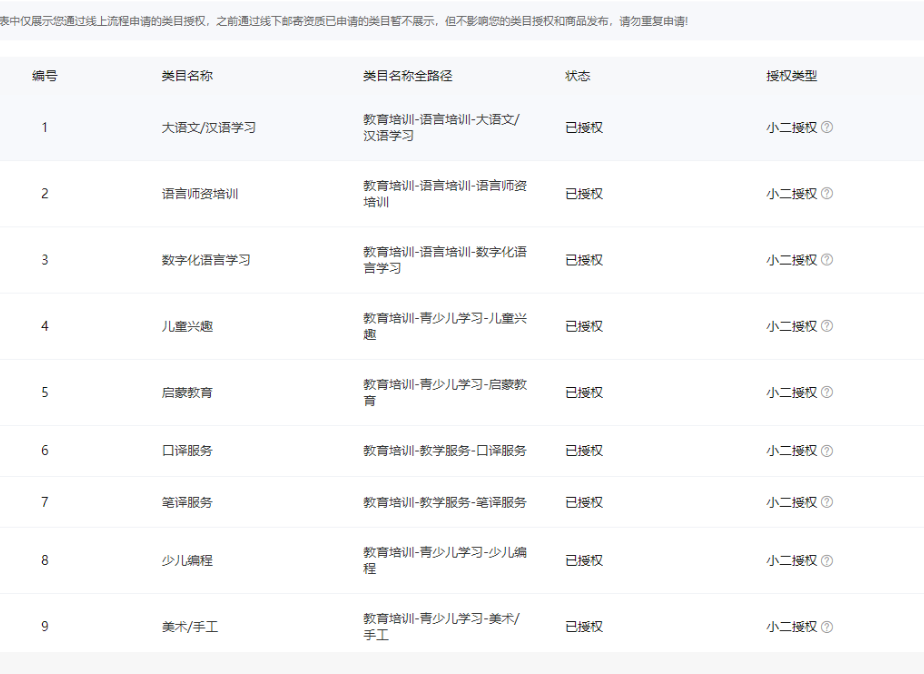Select the 状态 column header
924x674 pixels.
click(578, 76)
